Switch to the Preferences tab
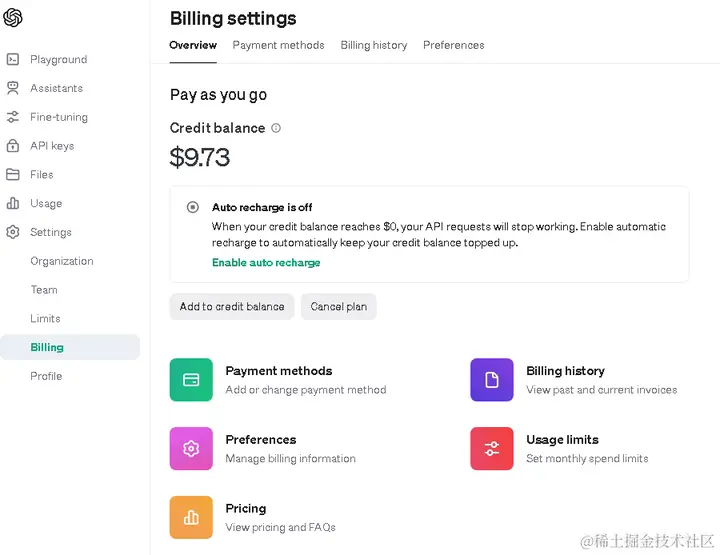The width and height of the screenshot is (720, 555). pos(454,45)
